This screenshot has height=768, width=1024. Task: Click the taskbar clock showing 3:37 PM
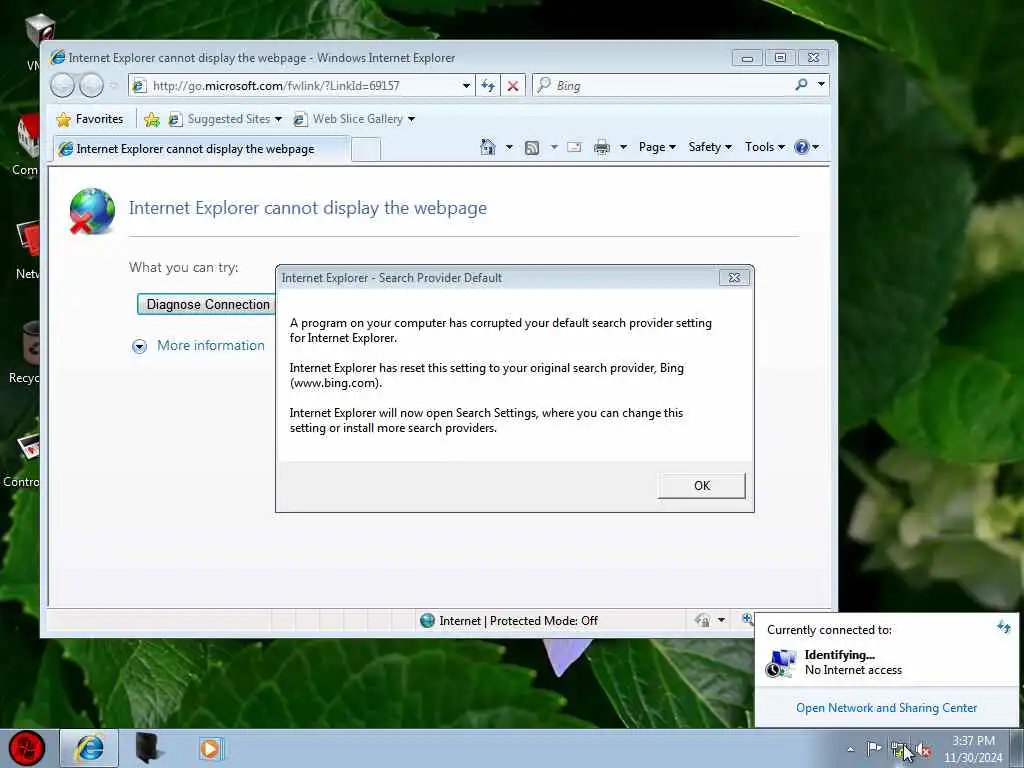[973, 749]
